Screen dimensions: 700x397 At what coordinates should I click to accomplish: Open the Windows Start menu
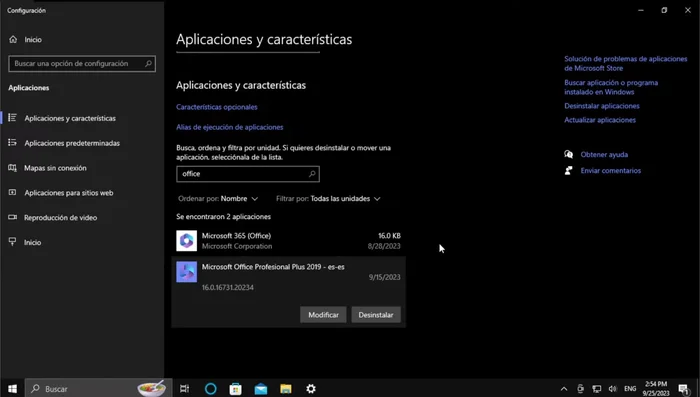pos(12,389)
